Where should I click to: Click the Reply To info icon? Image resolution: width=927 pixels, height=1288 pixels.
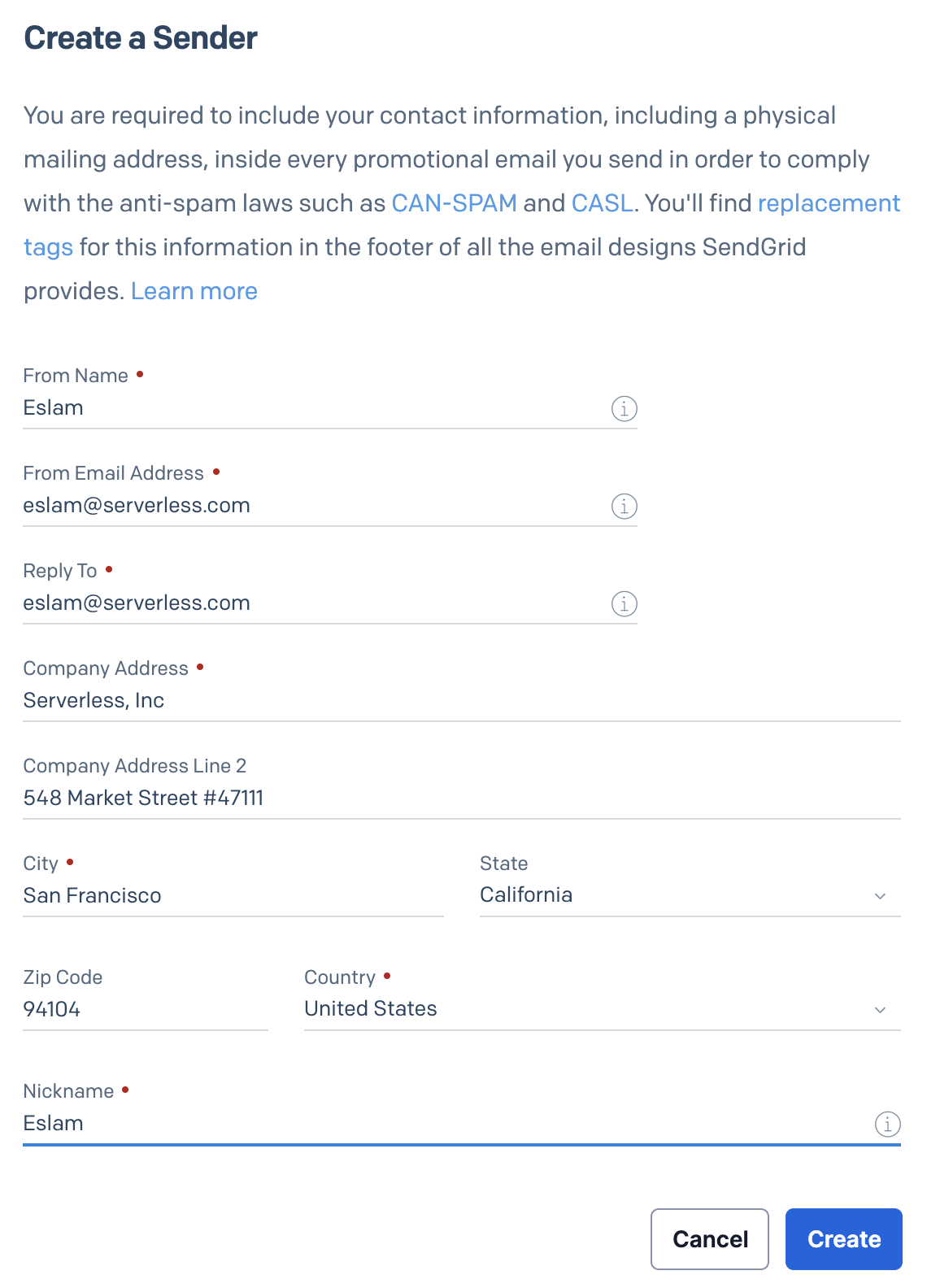coord(624,603)
